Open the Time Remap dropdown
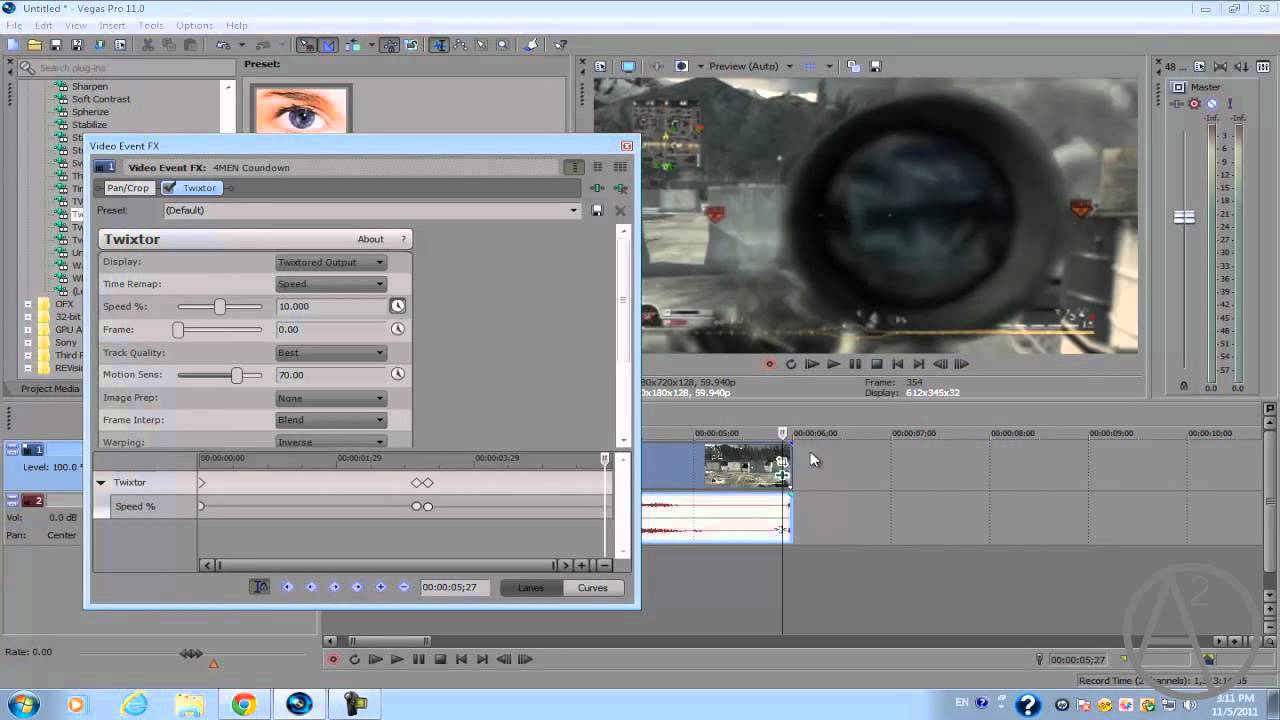Screen dimensions: 1280x720 [330, 284]
